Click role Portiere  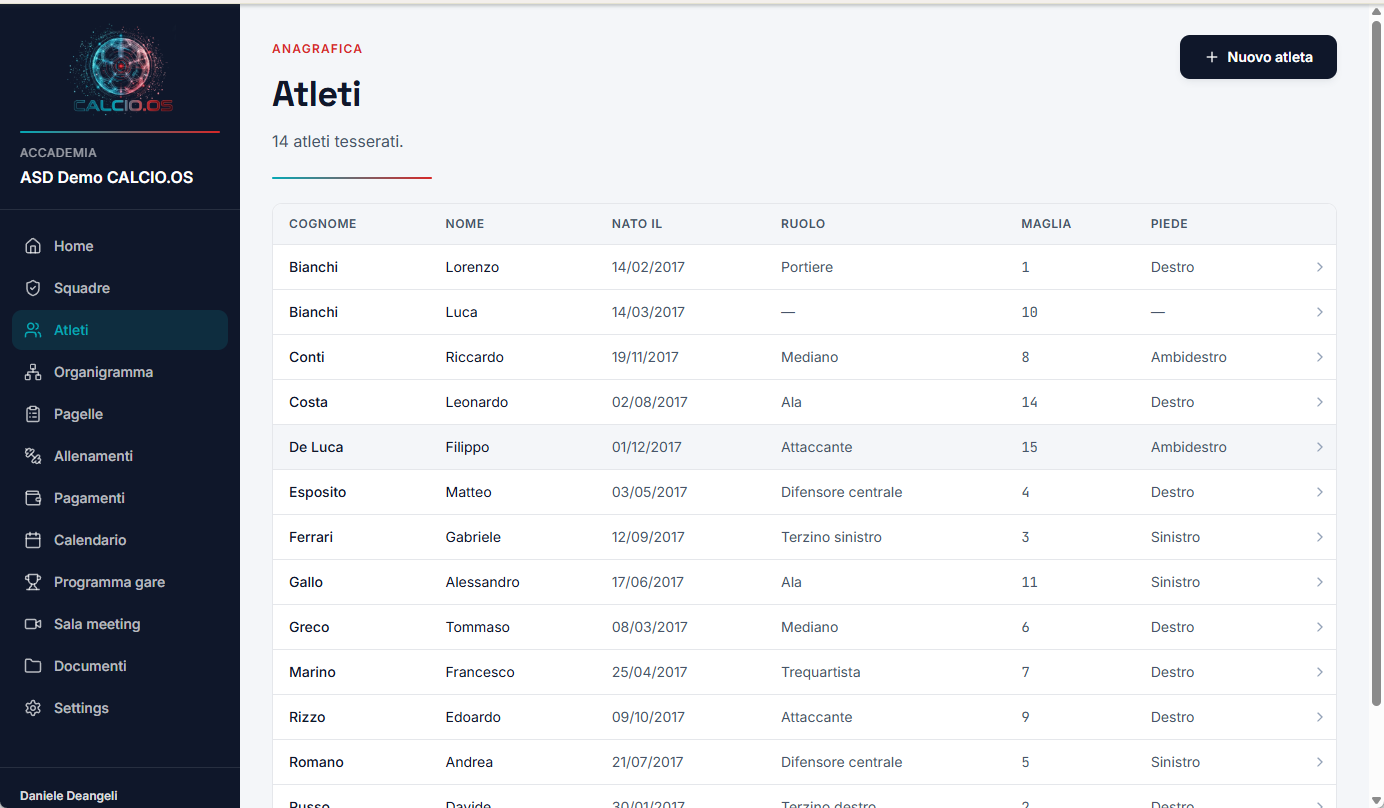pos(807,267)
